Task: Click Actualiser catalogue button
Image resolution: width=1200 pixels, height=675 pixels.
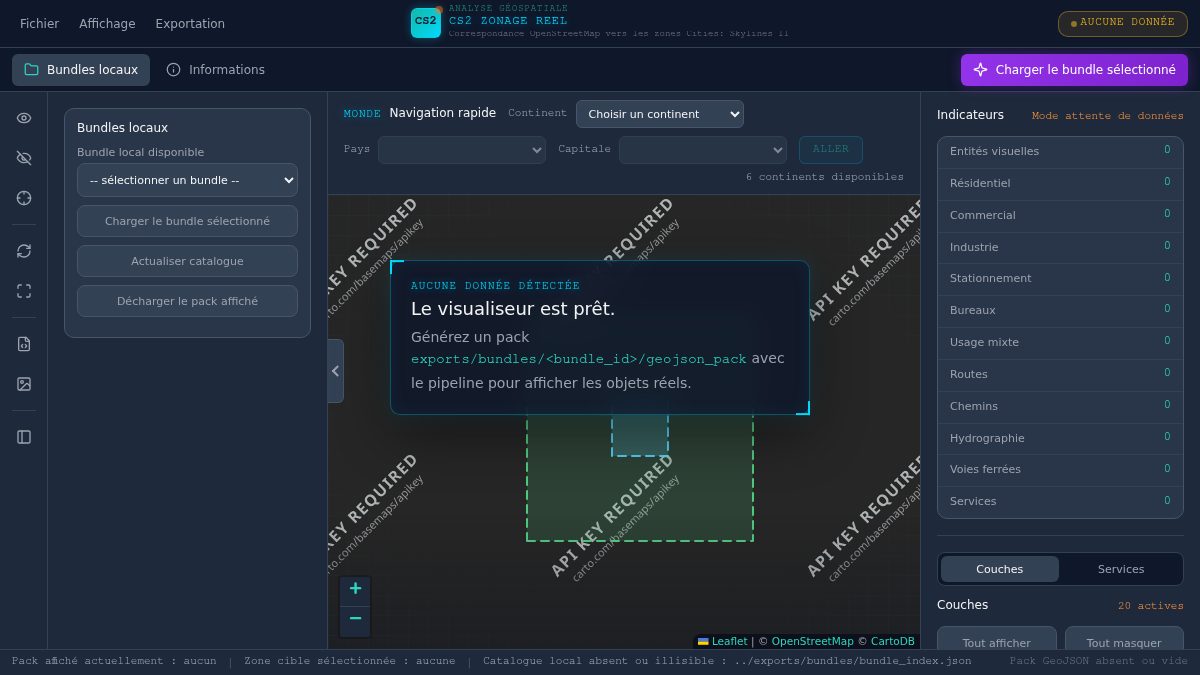Action: 187,261
